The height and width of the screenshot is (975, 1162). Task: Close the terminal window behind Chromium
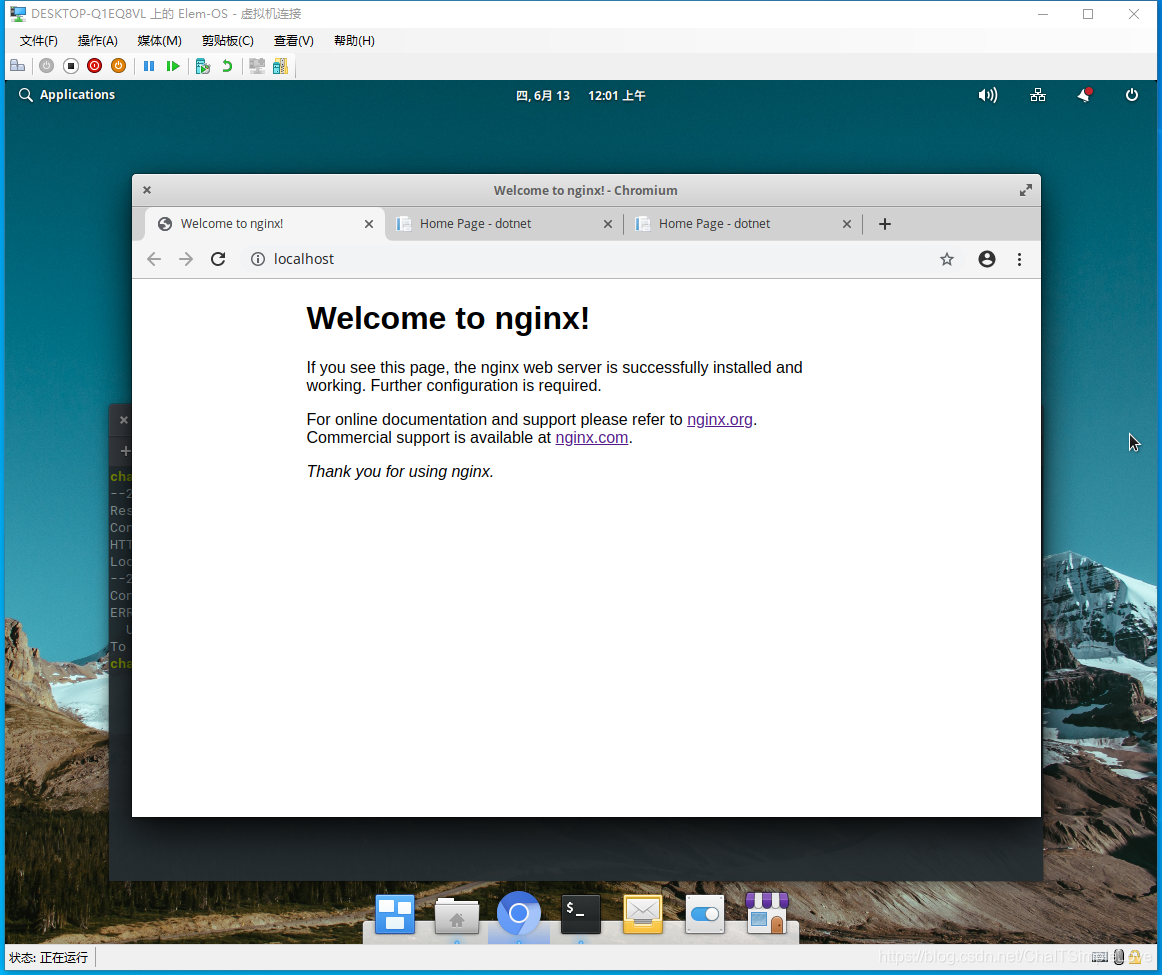[124, 420]
